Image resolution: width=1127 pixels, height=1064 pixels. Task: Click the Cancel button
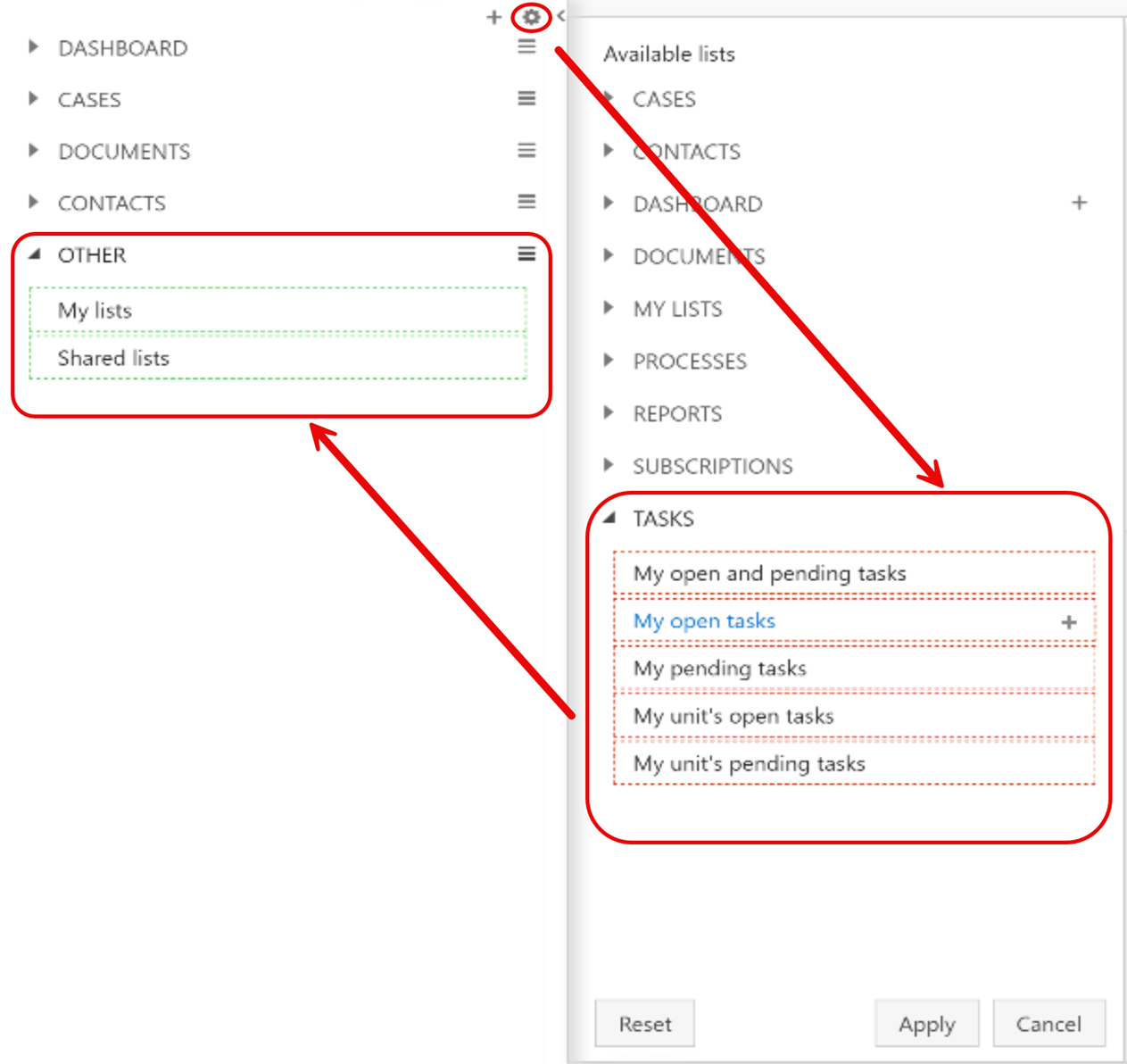[x=1048, y=1024]
